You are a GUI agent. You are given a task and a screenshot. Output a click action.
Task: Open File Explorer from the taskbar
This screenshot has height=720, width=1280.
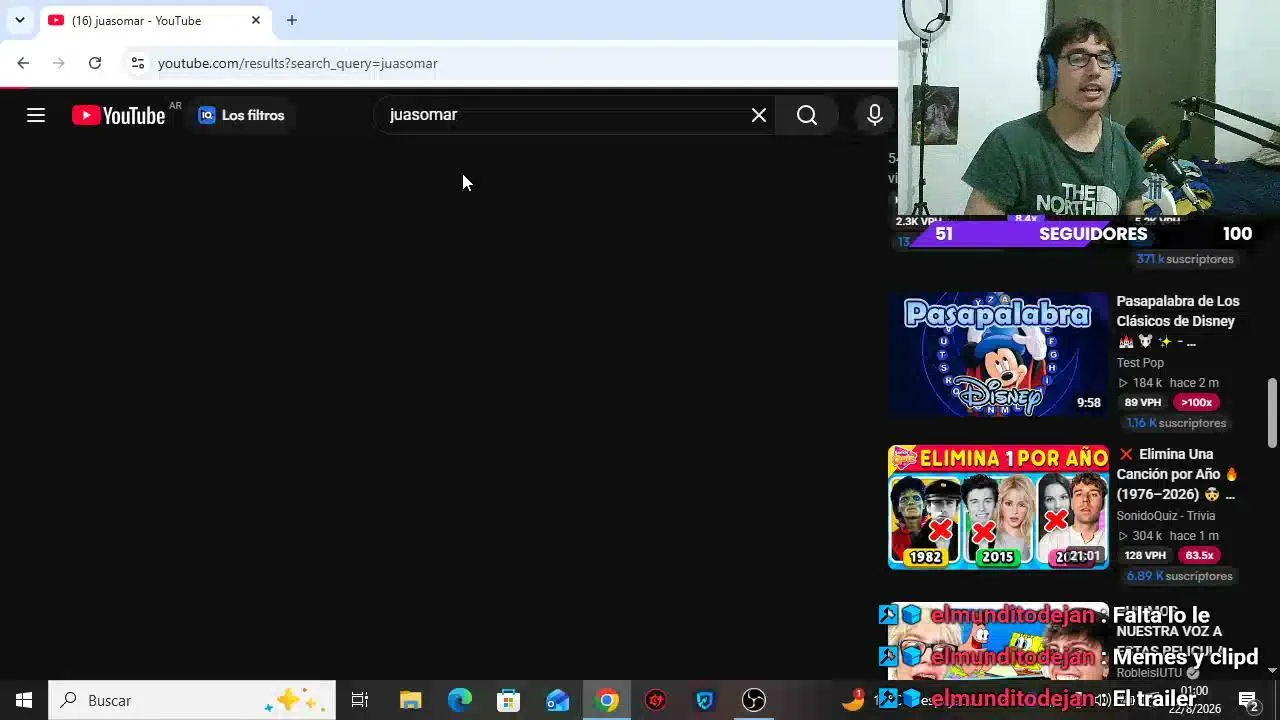[410, 700]
